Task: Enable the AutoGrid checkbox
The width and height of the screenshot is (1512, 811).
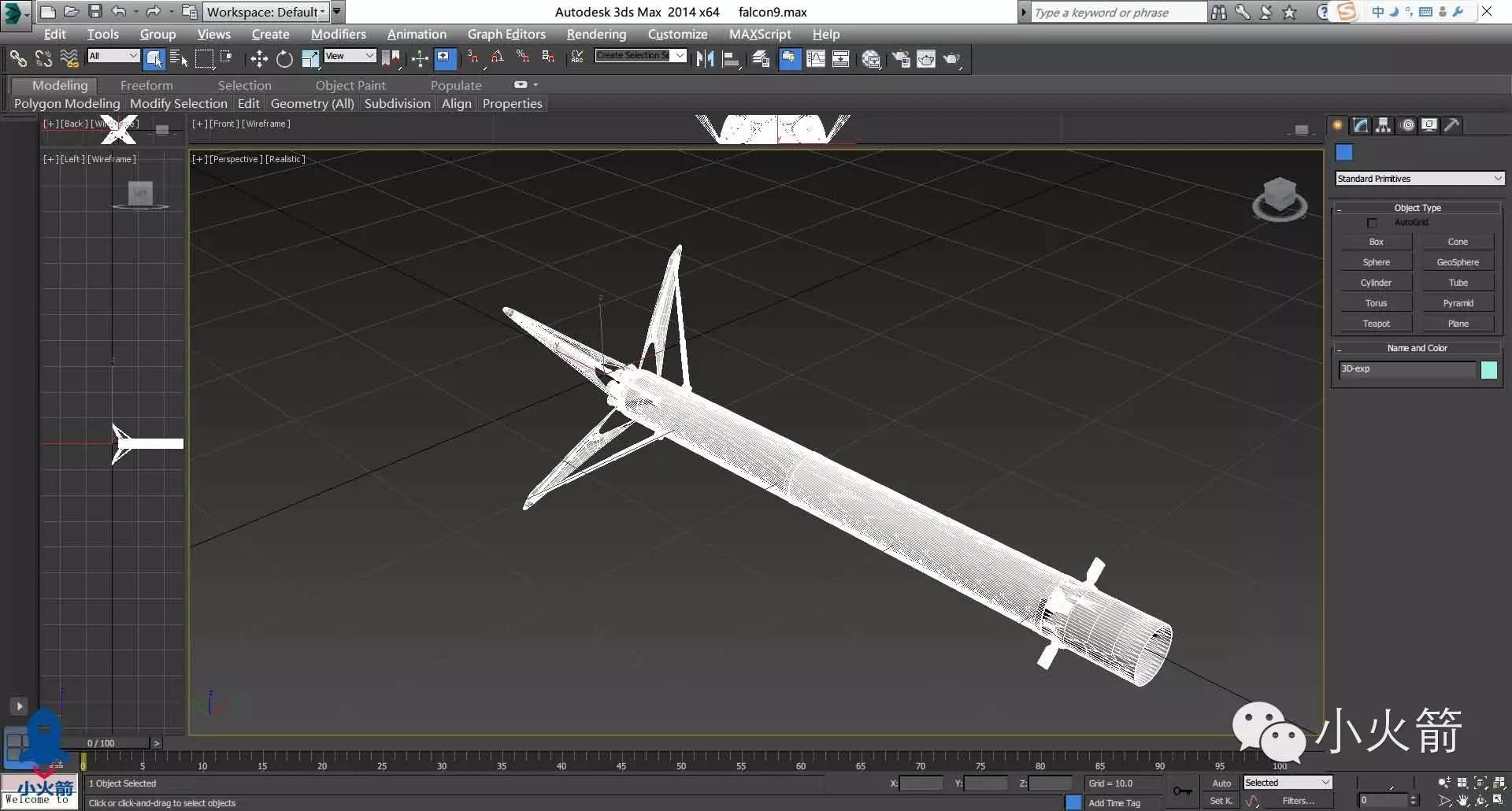Action: tap(1373, 223)
